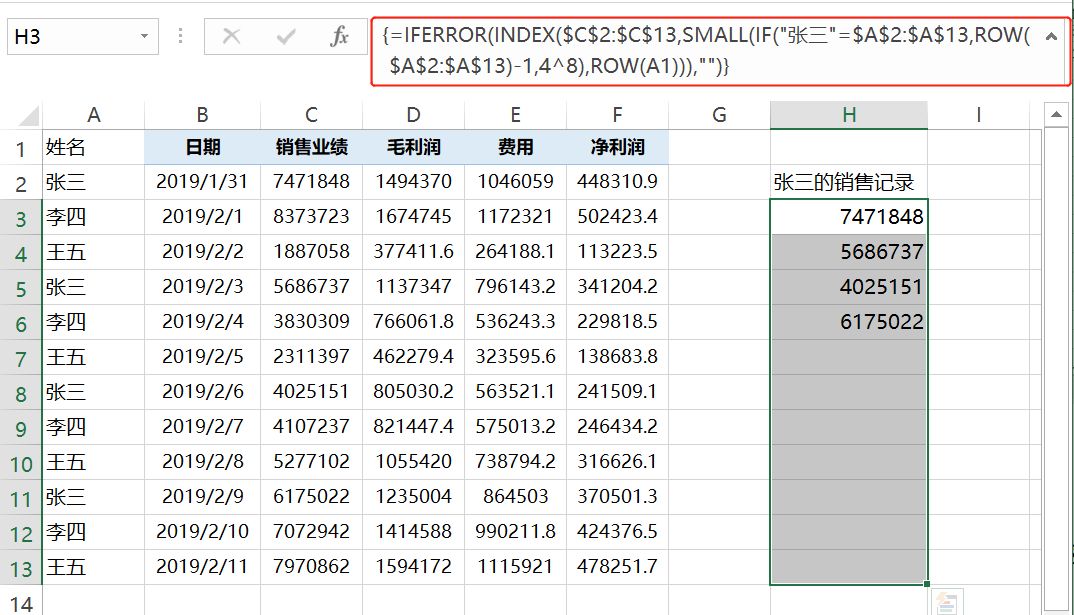
Task: Select column A header
Action: pos(94,115)
